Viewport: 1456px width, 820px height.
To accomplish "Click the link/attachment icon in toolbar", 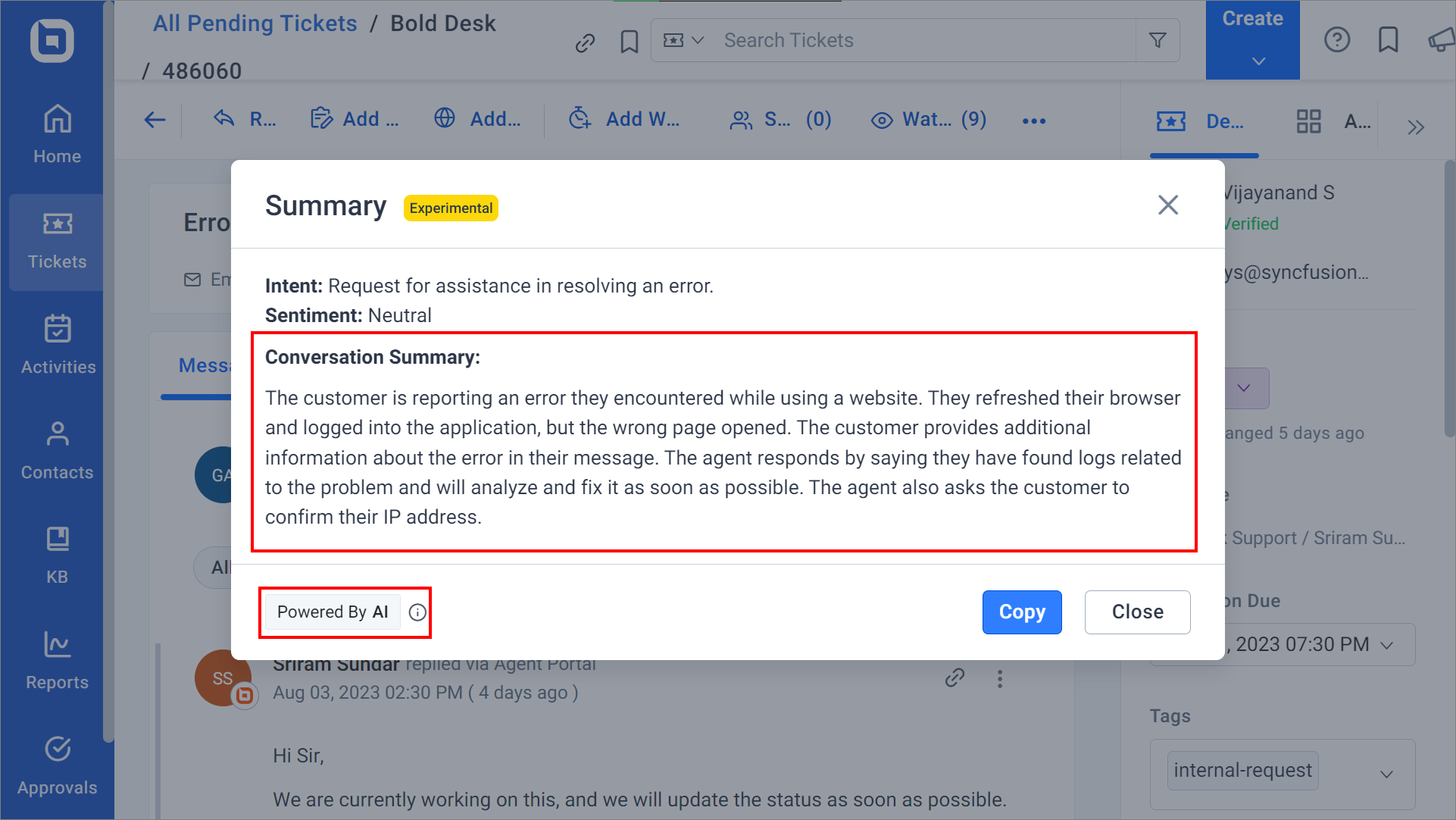I will click(585, 41).
